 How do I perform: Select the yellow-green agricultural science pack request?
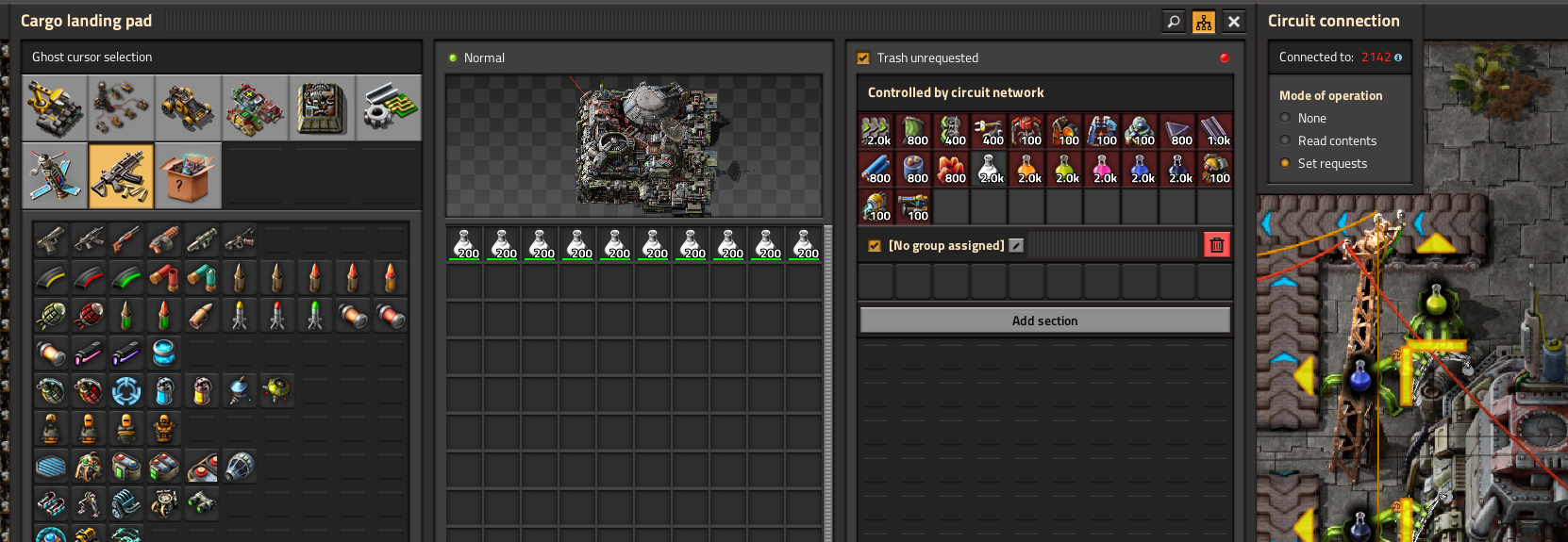[x=1065, y=169]
